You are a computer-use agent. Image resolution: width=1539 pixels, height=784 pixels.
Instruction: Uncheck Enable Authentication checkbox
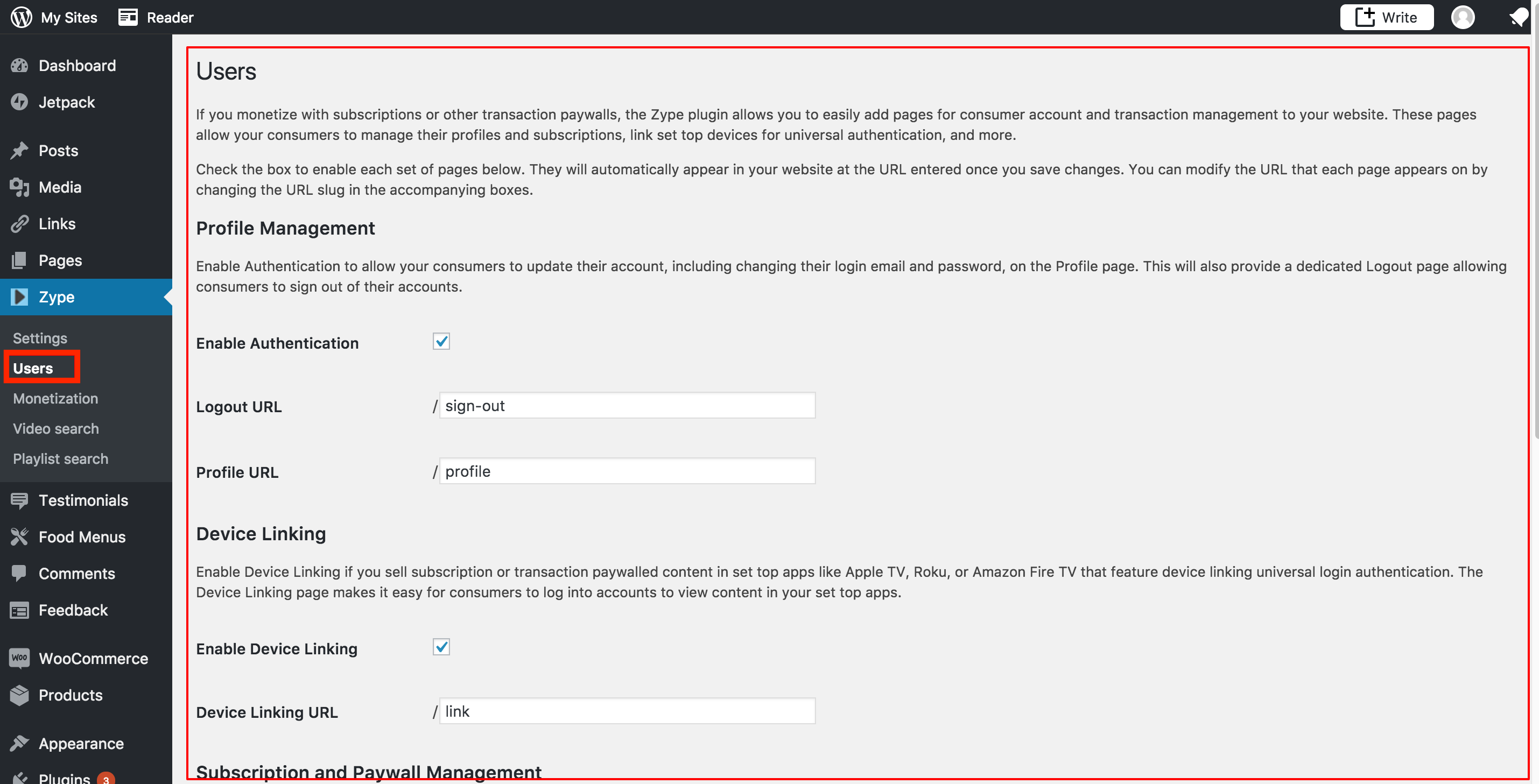[441, 342]
